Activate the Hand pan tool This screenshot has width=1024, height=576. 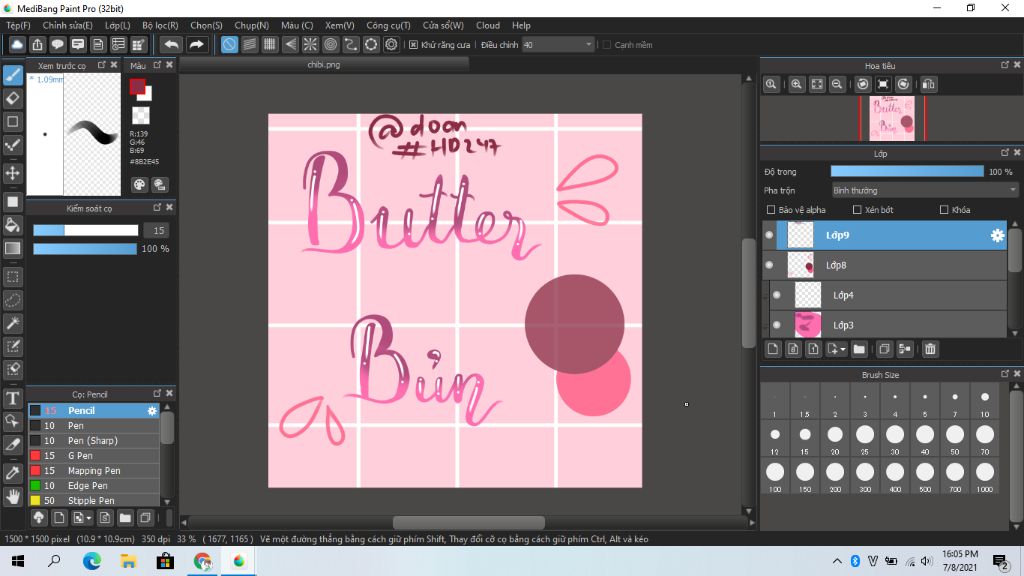[x=13, y=496]
